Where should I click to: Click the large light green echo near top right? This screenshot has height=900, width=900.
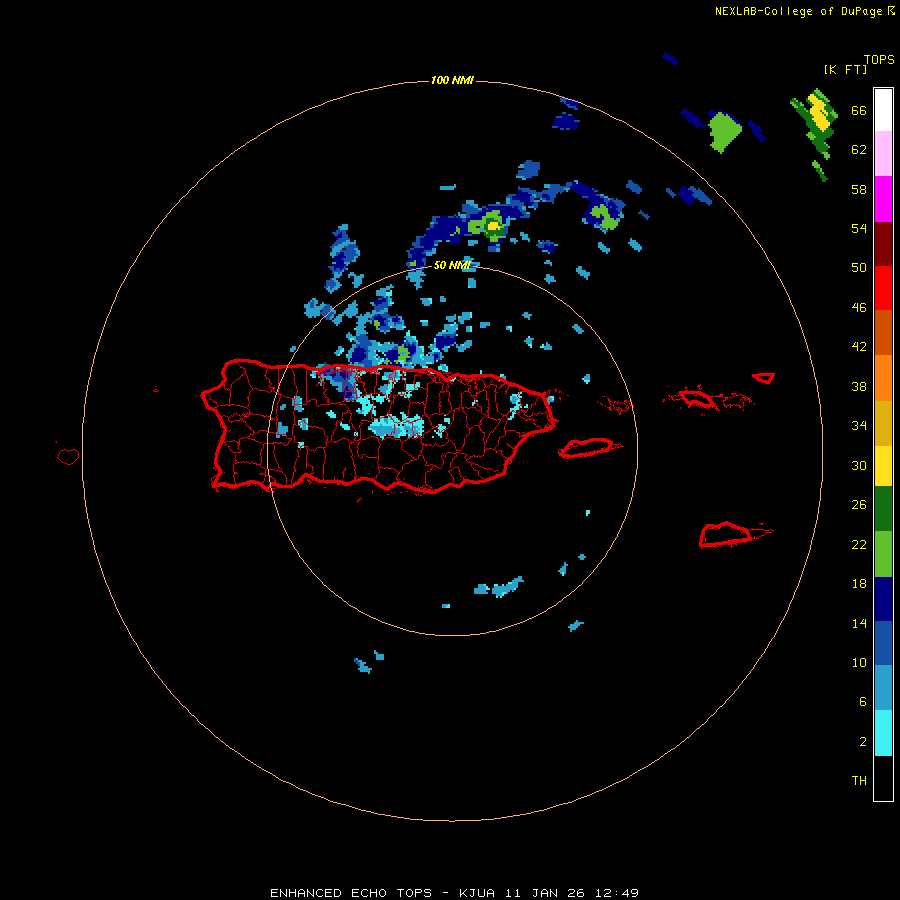(x=724, y=132)
